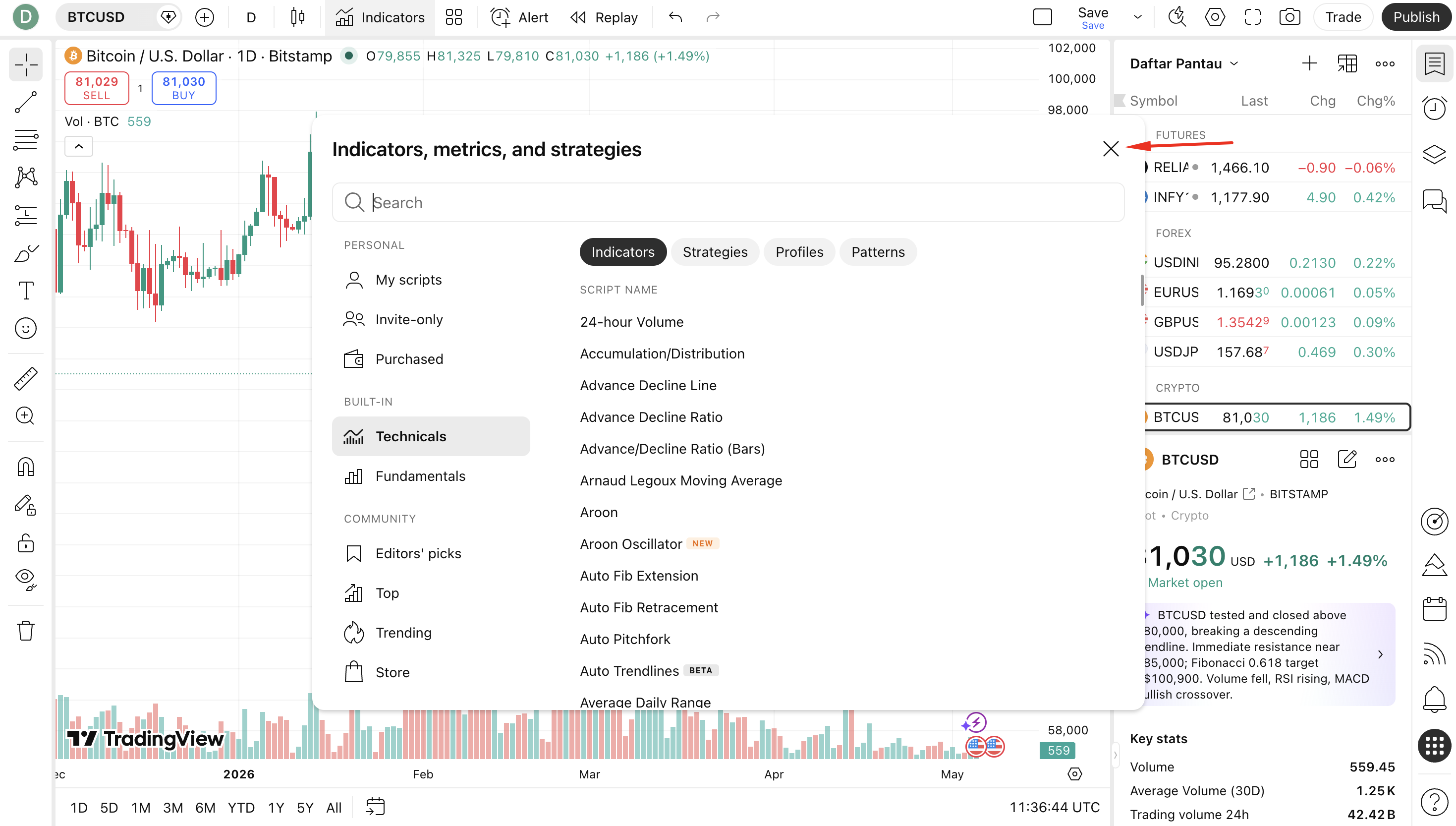The height and width of the screenshot is (826, 1456).
Task: Toggle the flag on the BTCUSD symbol field
Action: [x=168, y=17]
